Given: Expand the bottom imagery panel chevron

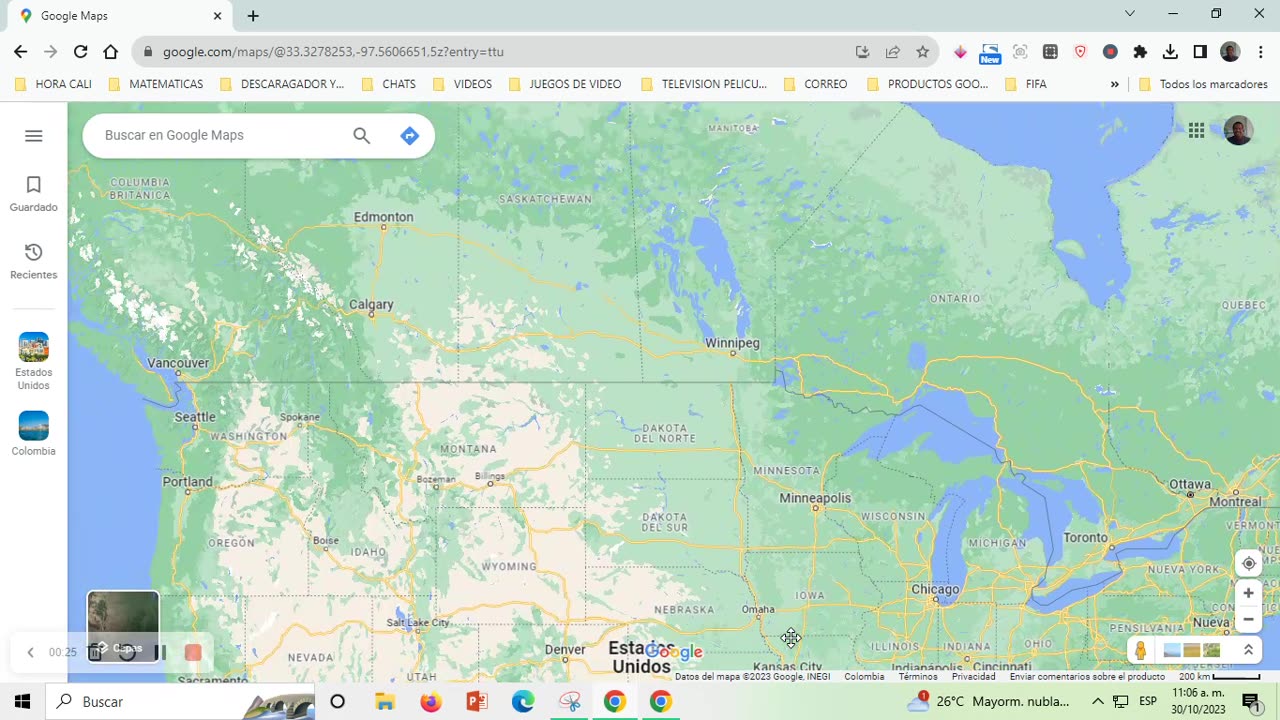Looking at the screenshot, I should [1248, 650].
